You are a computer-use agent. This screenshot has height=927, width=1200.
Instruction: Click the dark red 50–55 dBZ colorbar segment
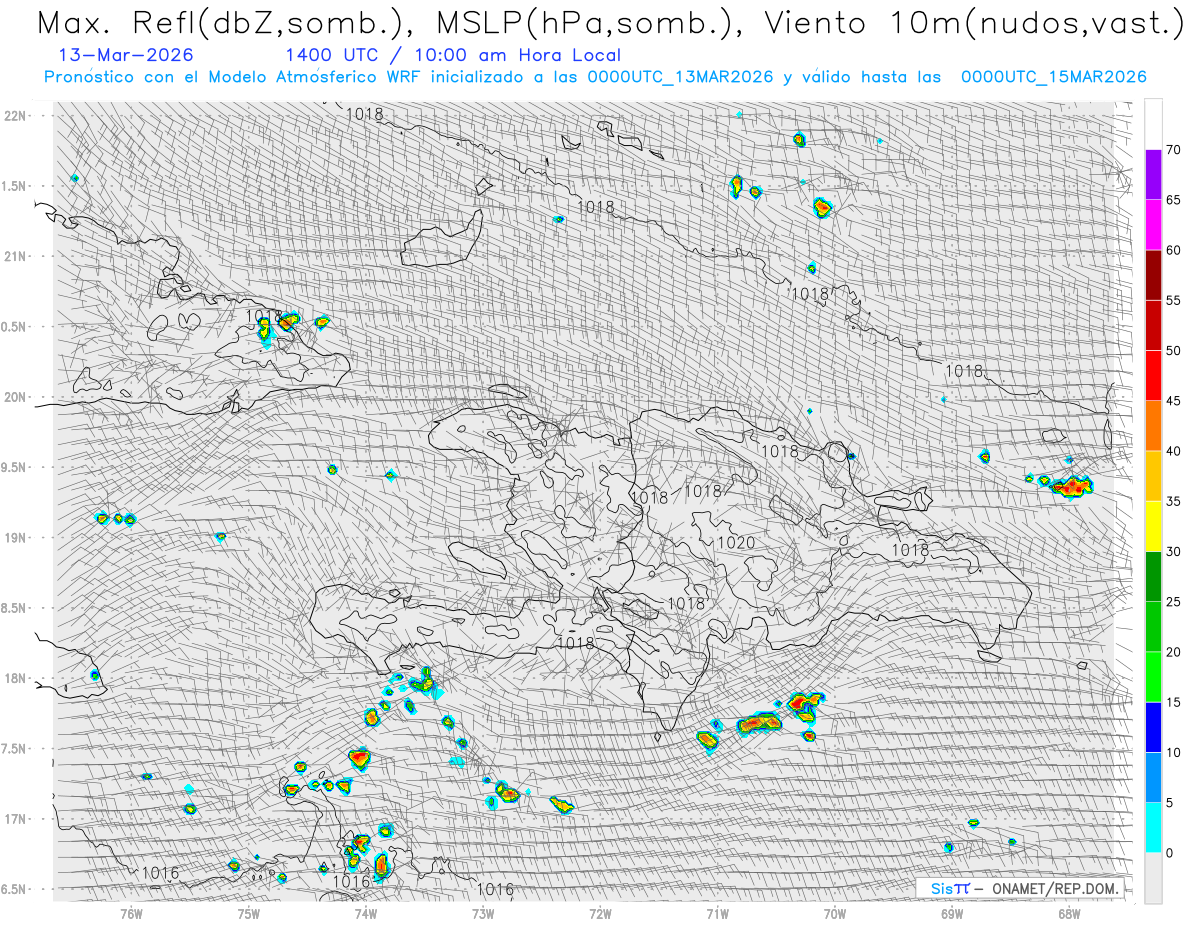[1153, 325]
